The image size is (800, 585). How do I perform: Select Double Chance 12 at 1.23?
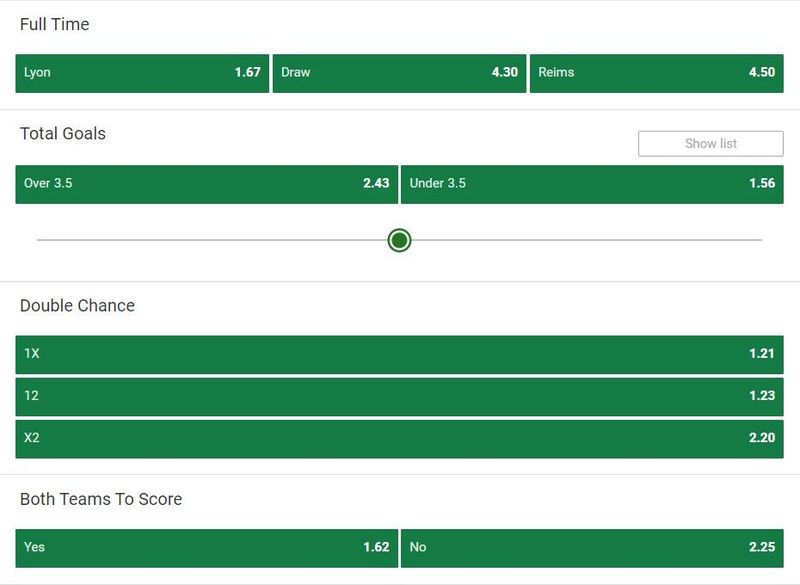tap(399, 397)
